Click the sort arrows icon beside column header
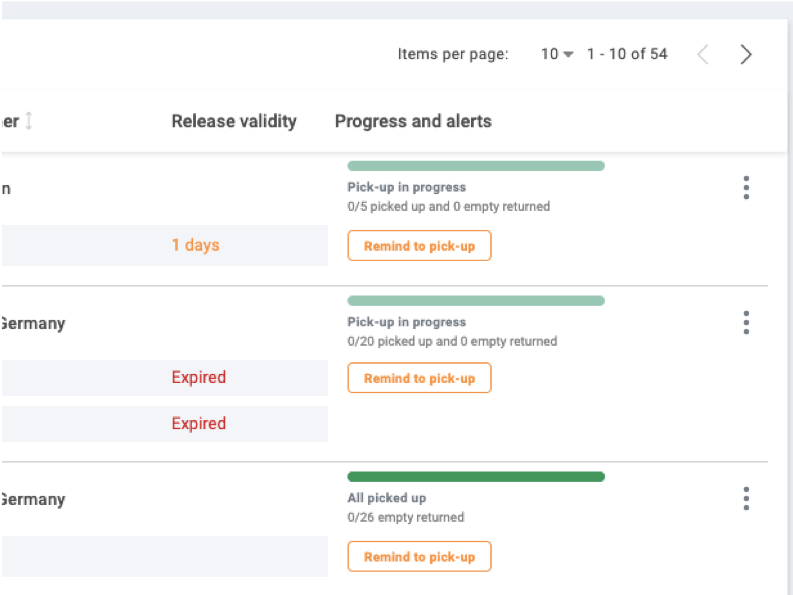Viewport: 793px width, 595px height. coord(29,121)
